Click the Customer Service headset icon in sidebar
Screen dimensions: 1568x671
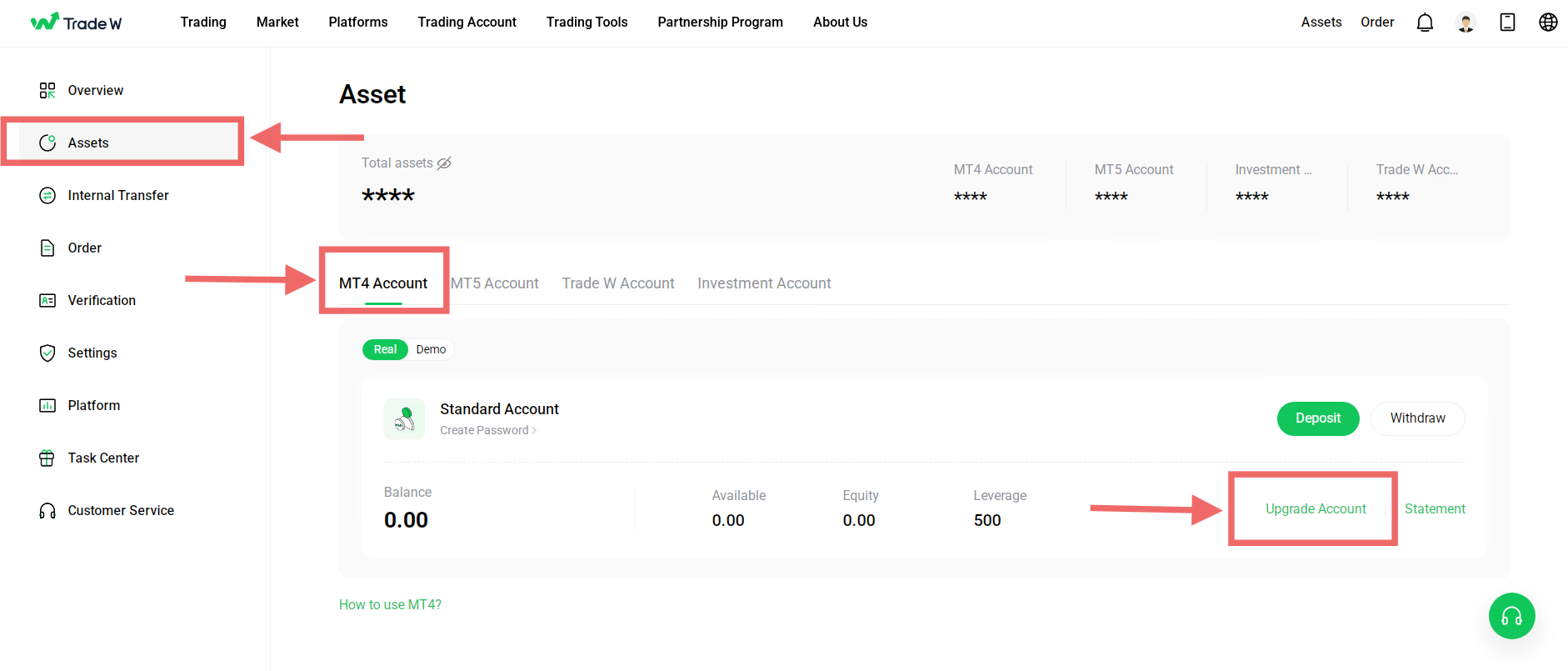[47, 510]
